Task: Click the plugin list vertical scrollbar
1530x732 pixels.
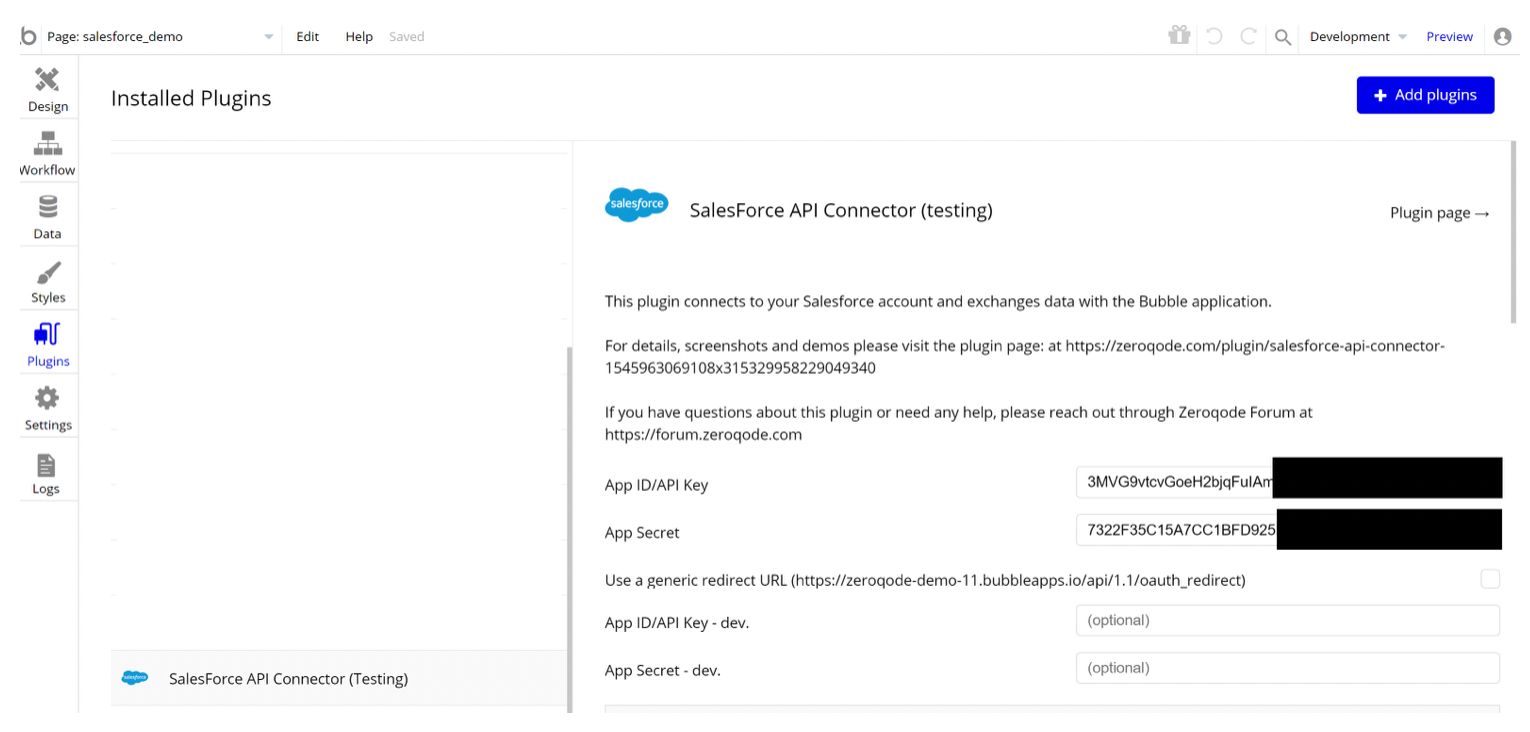Action: click(570, 530)
